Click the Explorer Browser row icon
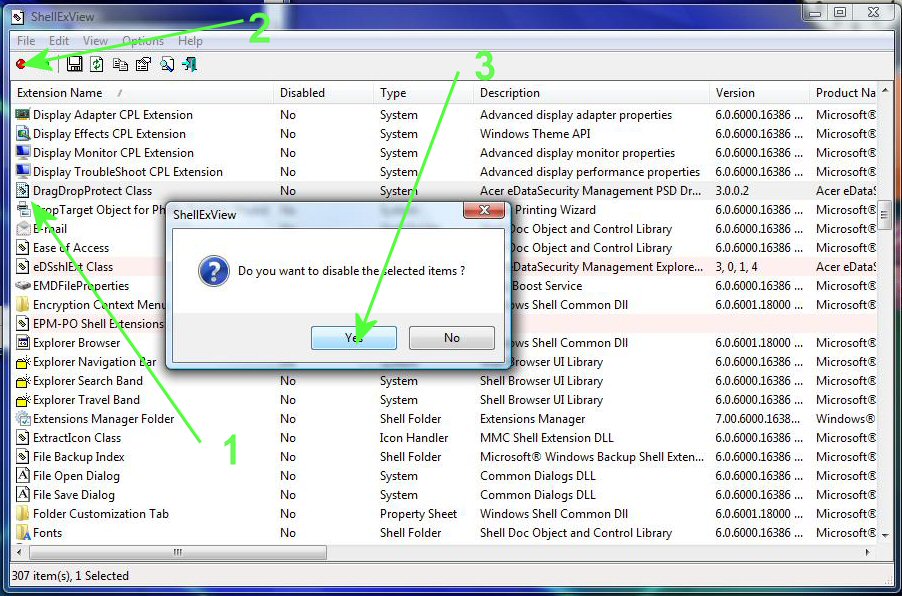Image resolution: width=902 pixels, height=596 pixels. coord(22,342)
